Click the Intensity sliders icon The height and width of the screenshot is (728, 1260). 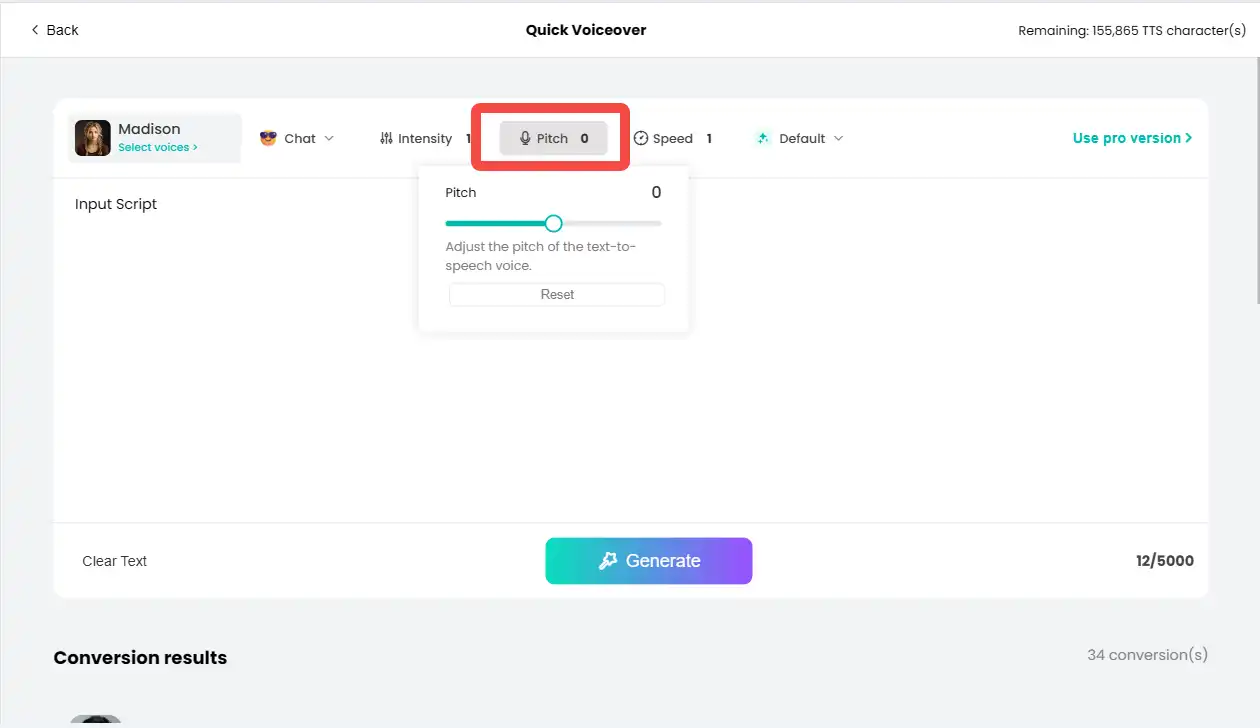click(386, 139)
